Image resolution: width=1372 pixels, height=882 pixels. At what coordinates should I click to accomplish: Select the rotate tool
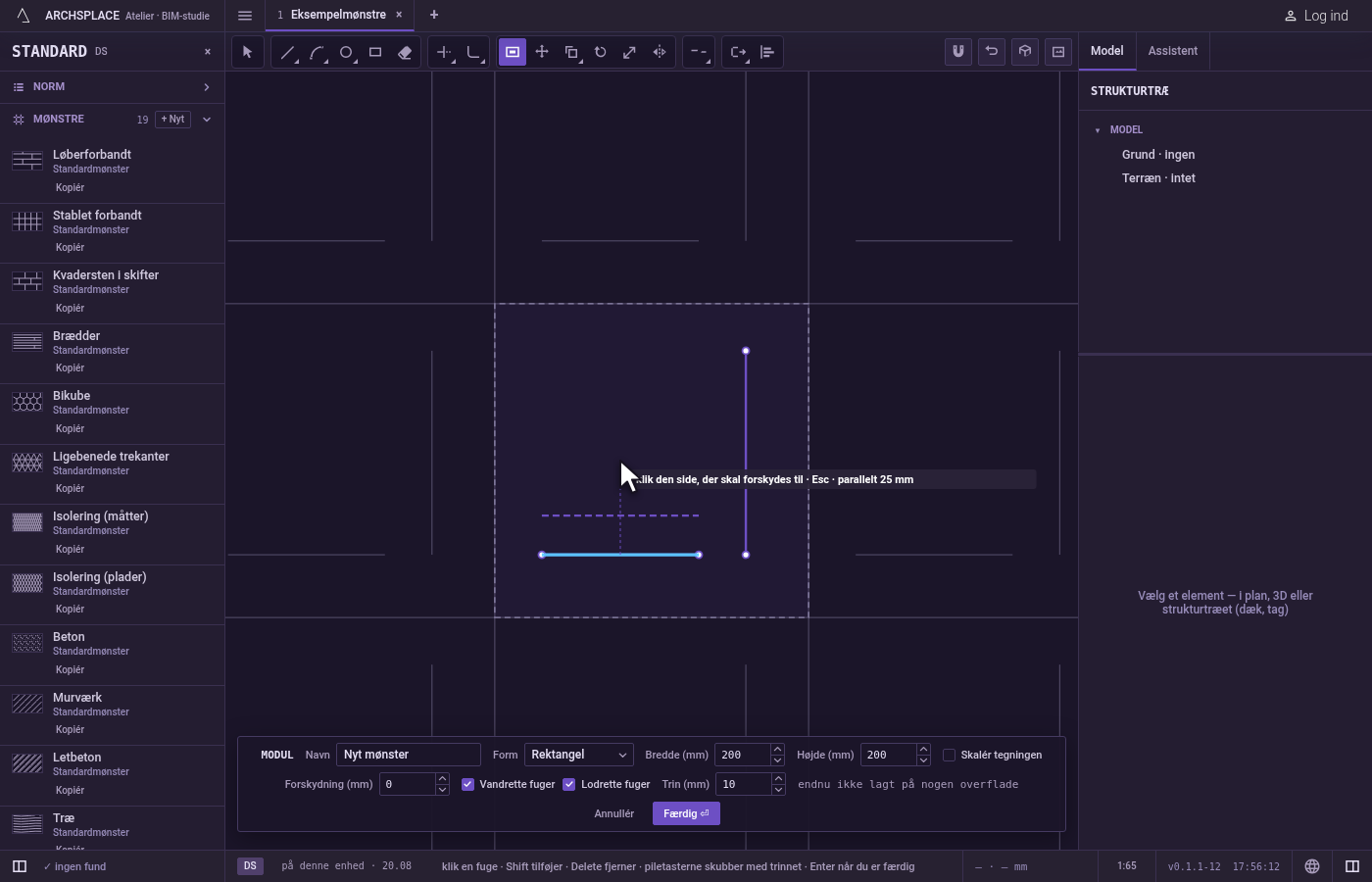click(601, 52)
